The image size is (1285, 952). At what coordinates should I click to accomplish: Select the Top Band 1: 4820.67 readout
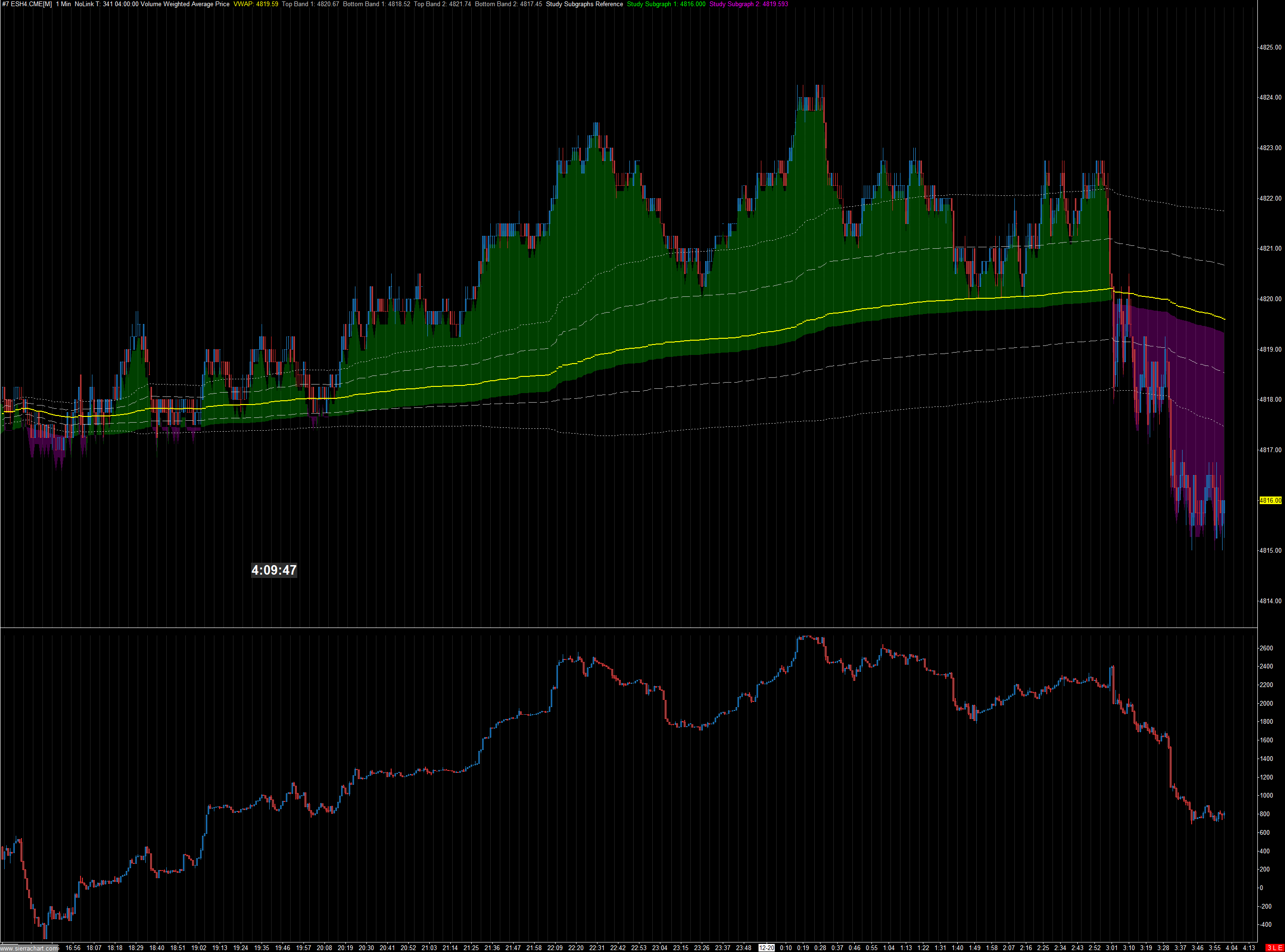pos(310,4)
